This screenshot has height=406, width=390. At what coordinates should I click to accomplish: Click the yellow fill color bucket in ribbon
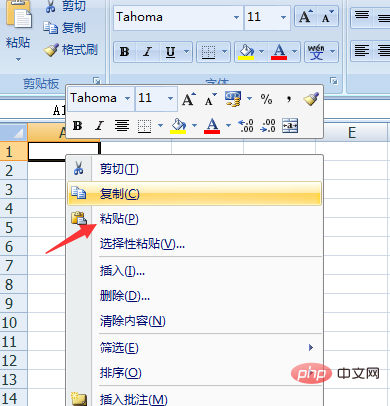pyautogui.click(x=246, y=52)
